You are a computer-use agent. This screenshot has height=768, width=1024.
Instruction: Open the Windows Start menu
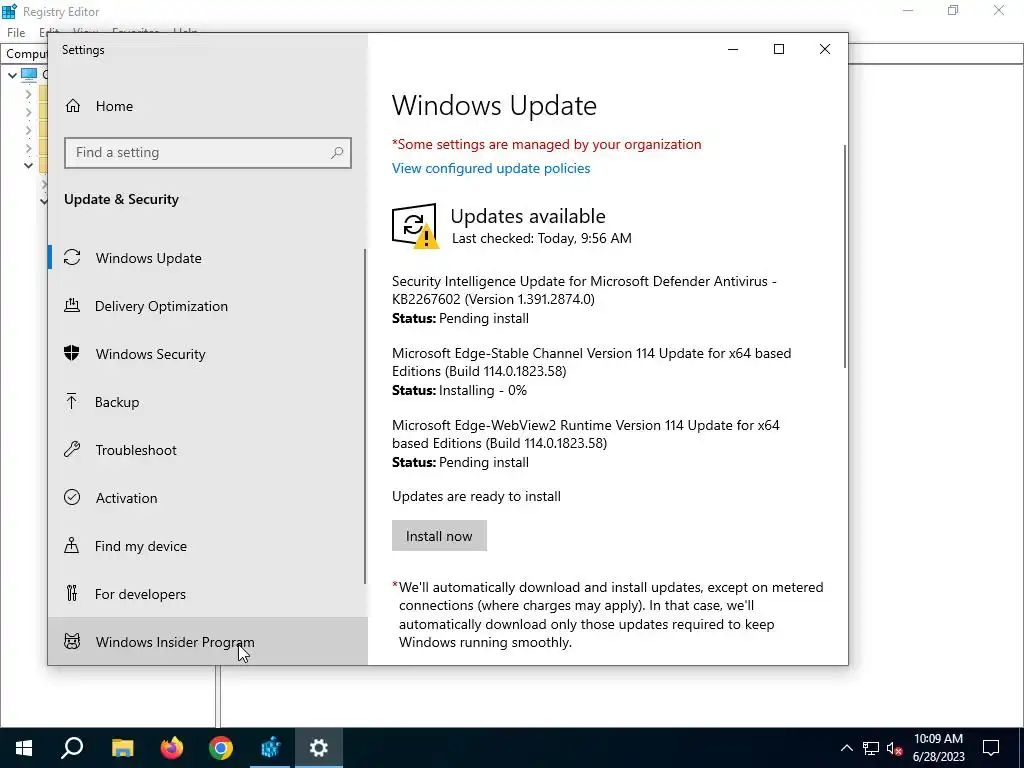coord(24,748)
